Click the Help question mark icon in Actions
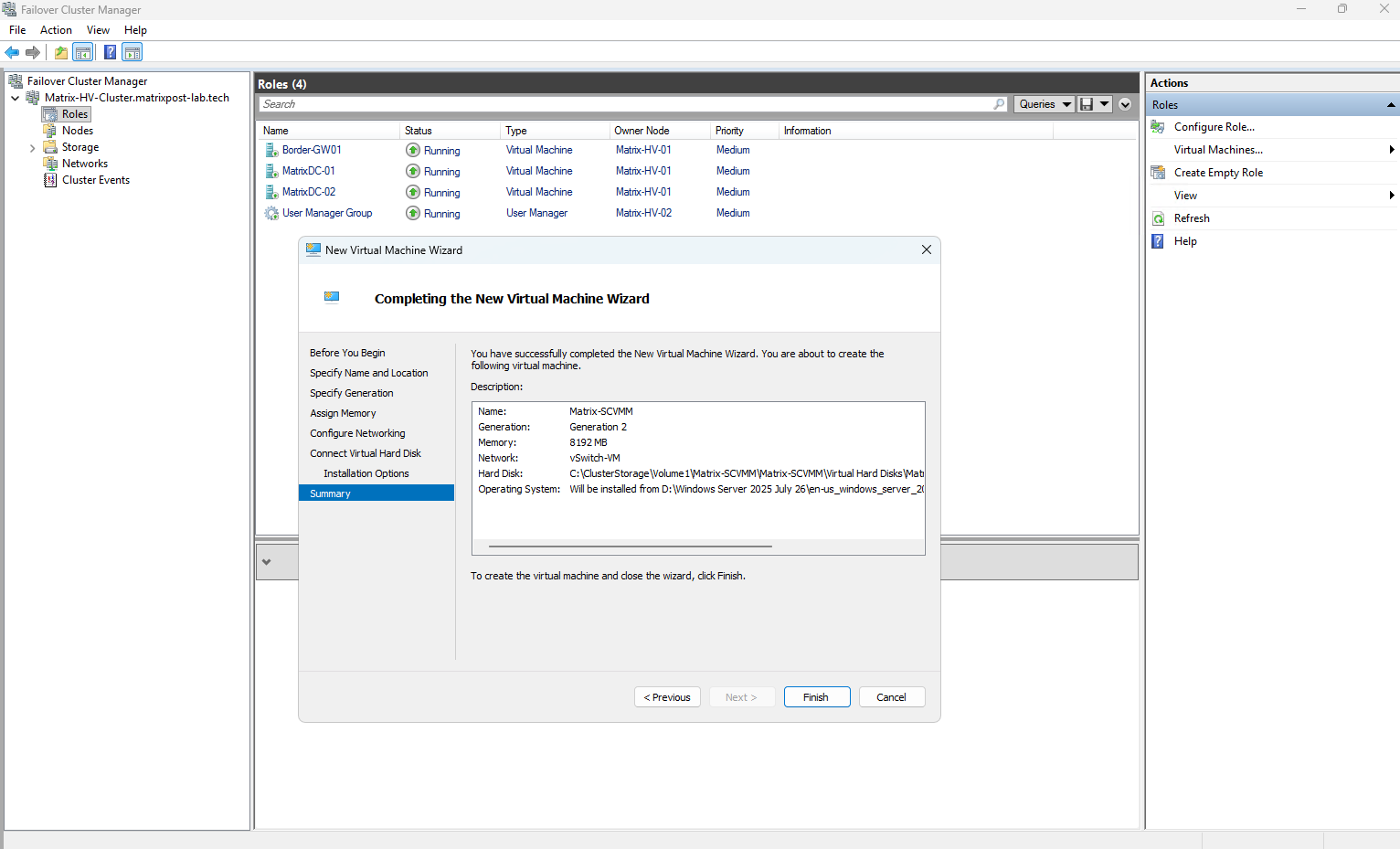1400x849 pixels. 1158,241
